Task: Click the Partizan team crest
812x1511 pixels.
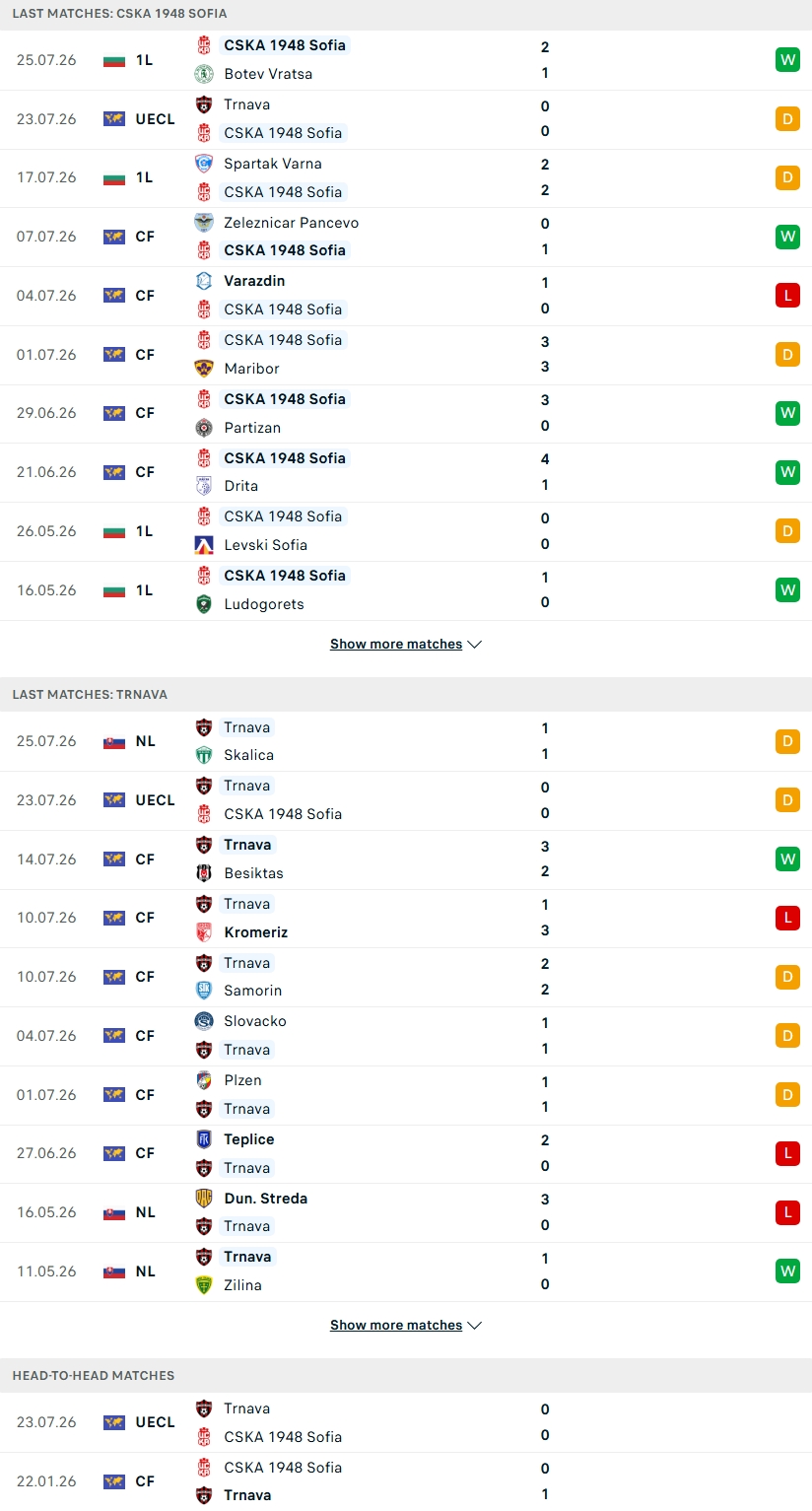Action: coord(204,428)
